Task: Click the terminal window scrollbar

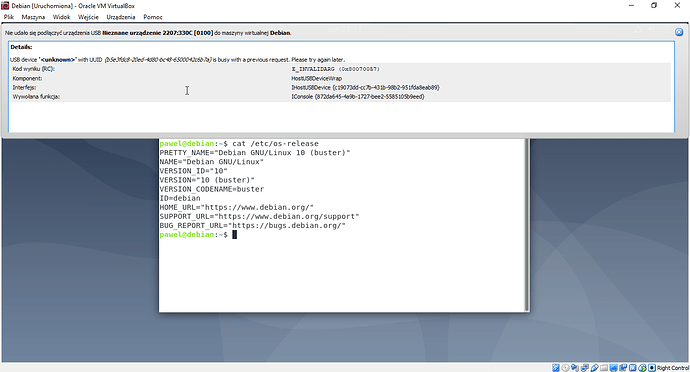Action: pos(527,225)
